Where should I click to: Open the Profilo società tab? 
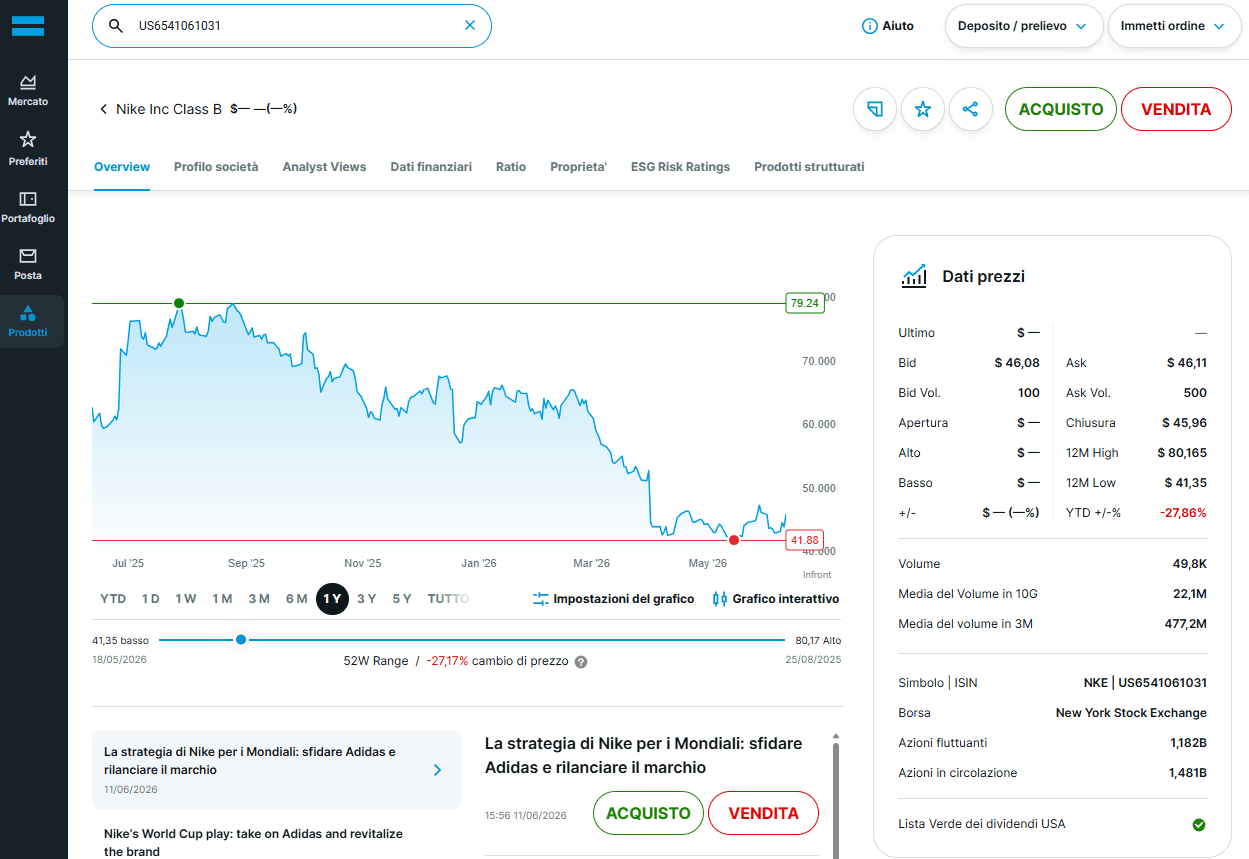click(x=216, y=167)
